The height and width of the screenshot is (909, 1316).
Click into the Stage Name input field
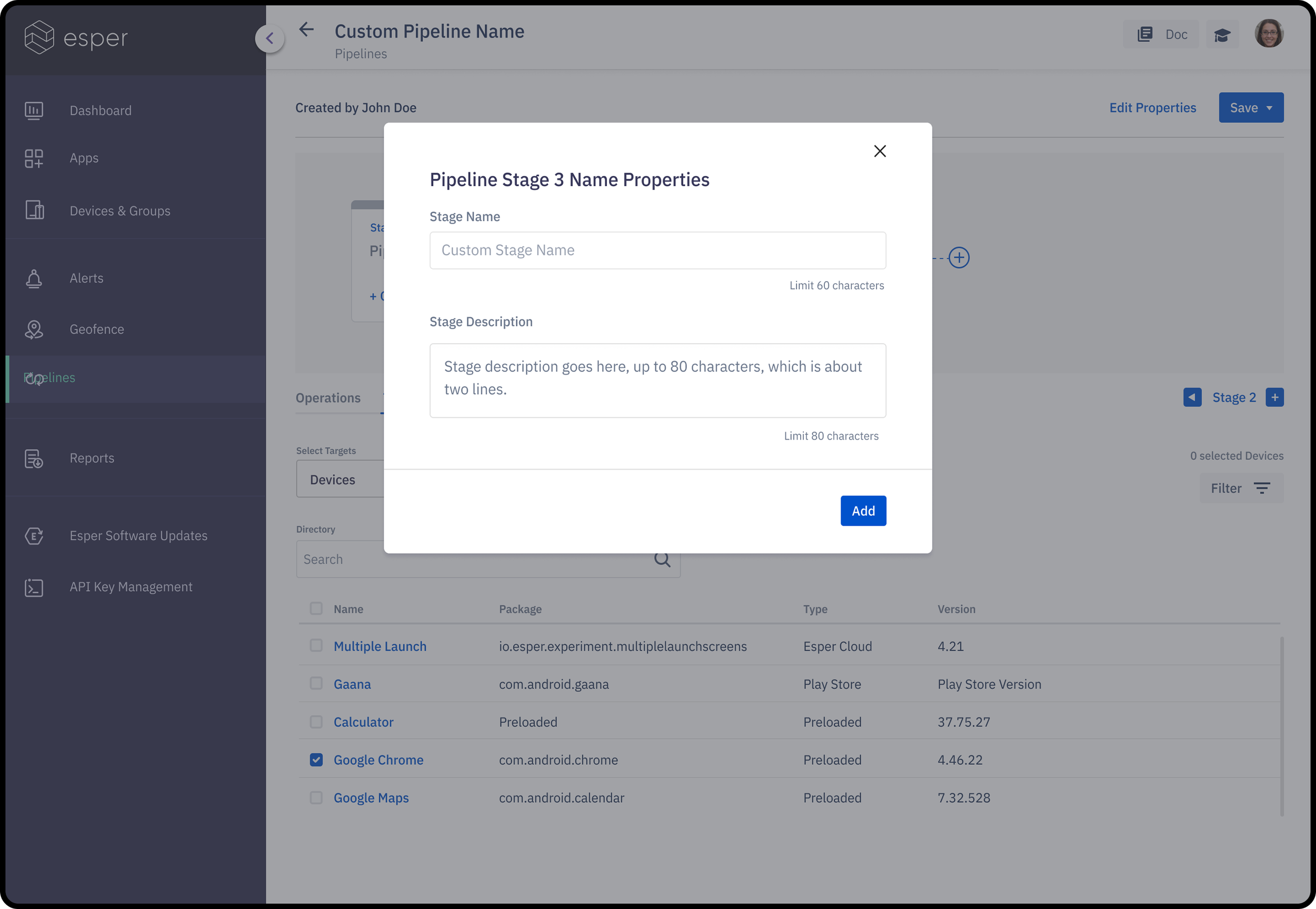(657, 251)
